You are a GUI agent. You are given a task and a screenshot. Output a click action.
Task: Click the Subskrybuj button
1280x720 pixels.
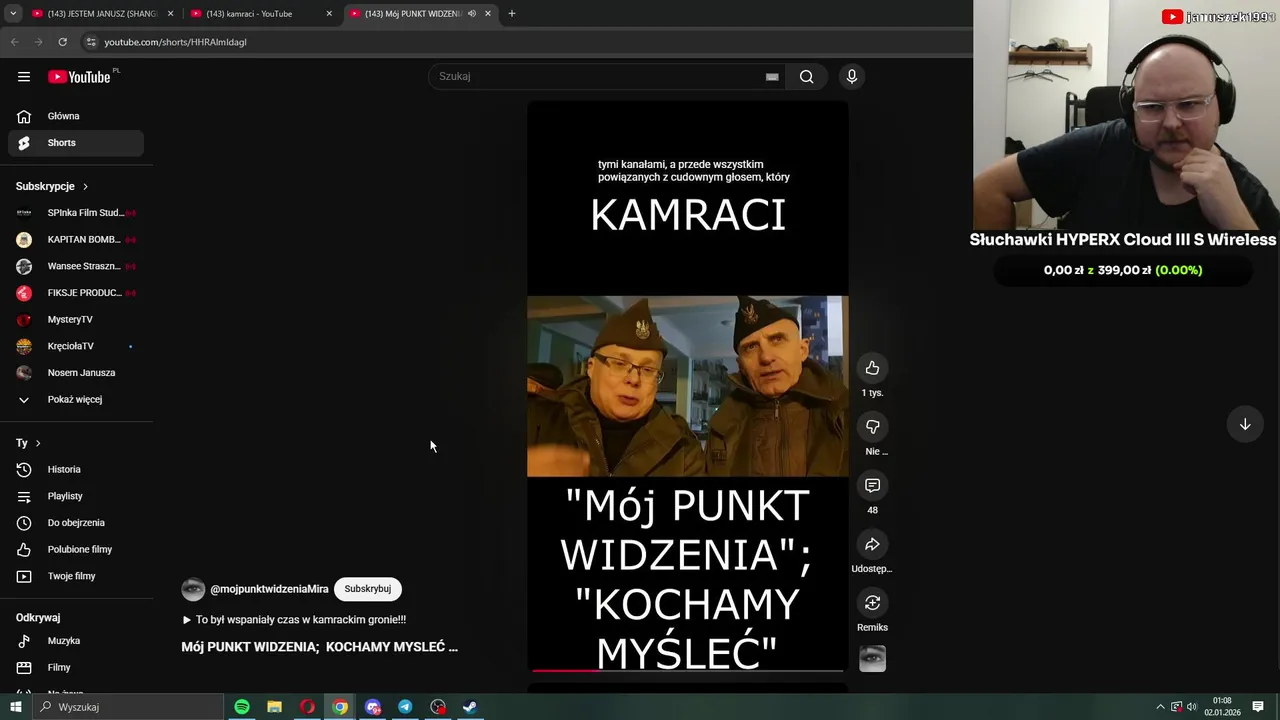(x=367, y=589)
